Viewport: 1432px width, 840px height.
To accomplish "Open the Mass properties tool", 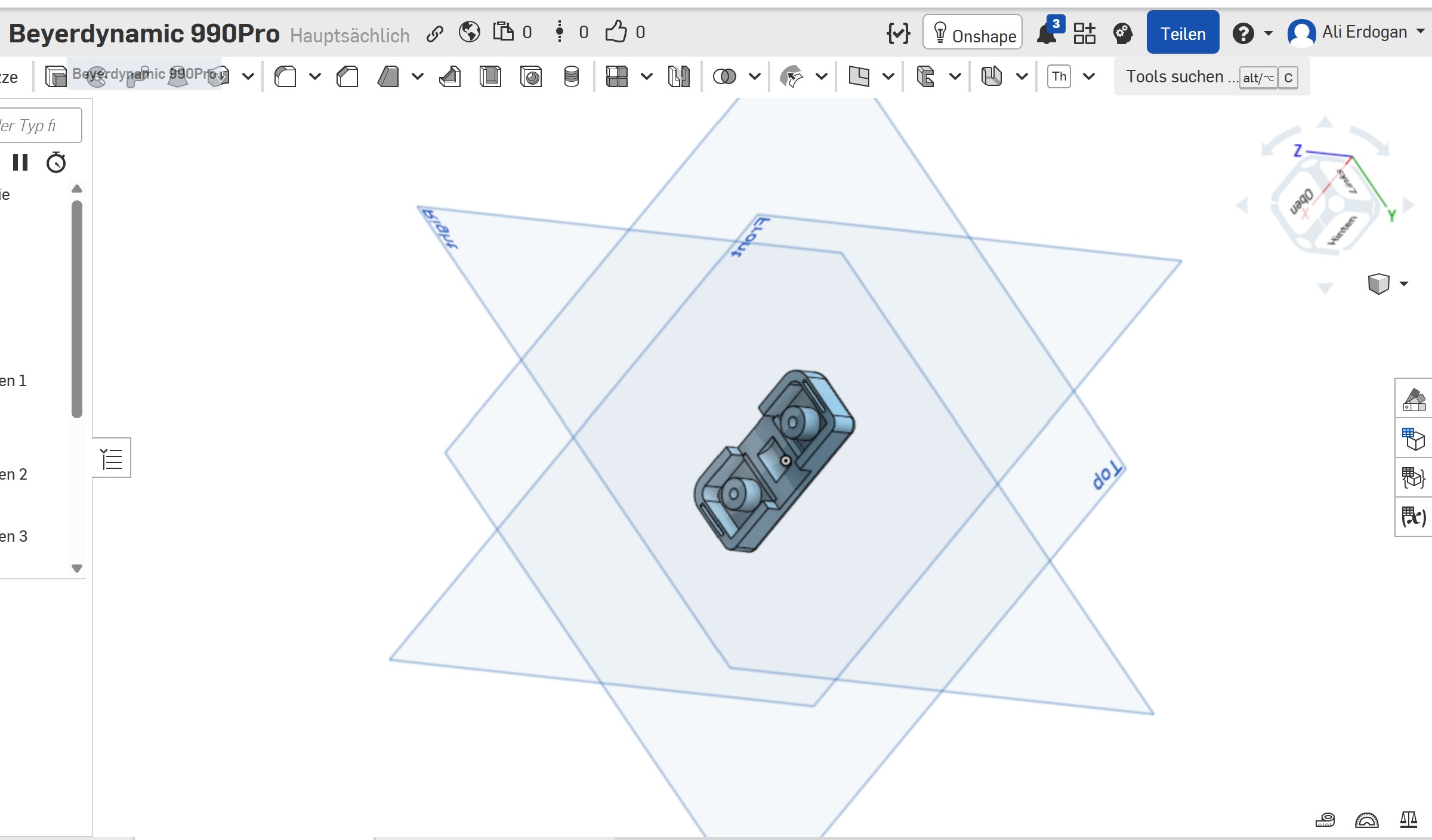I will (x=1408, y=820).
